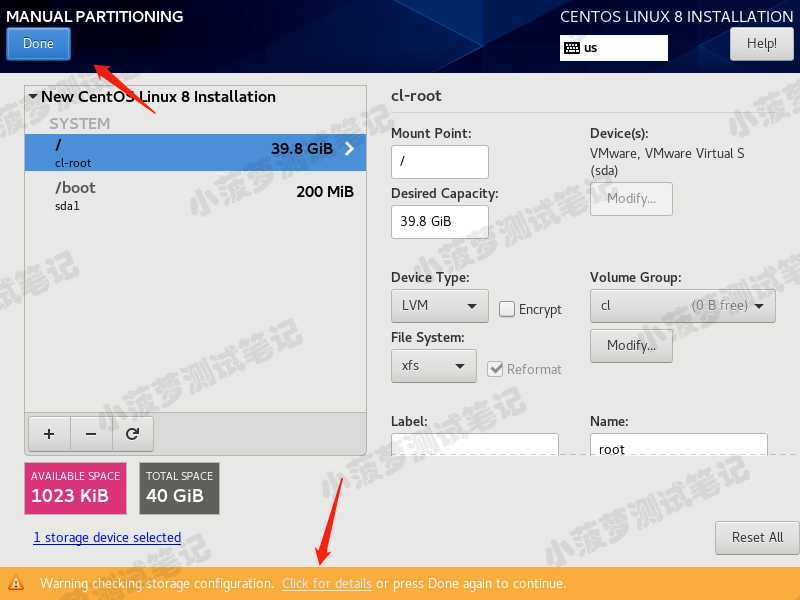
Task: Click the cl-root heading on the right
Action: [x=416, y=96]
